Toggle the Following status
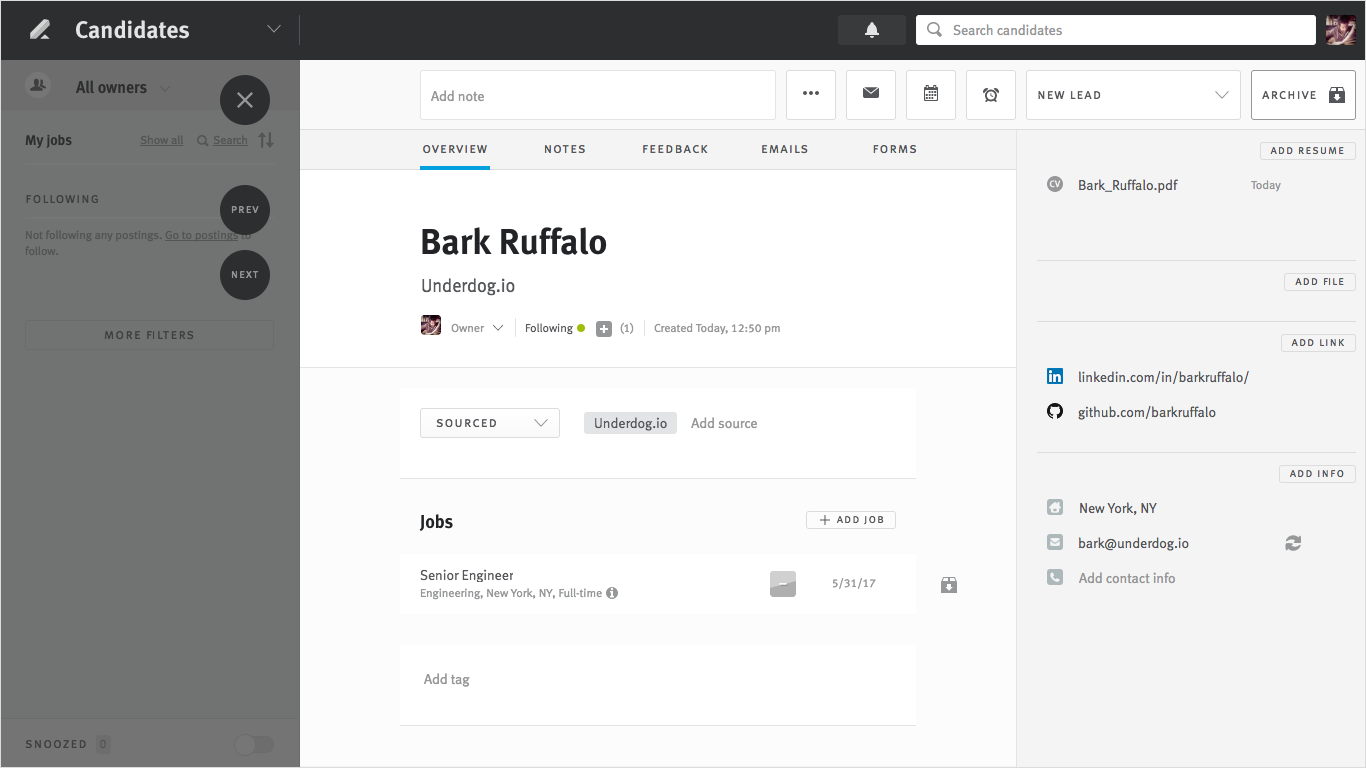The width and height of the screenshot is (1366, 768). (x=555, y=328)
